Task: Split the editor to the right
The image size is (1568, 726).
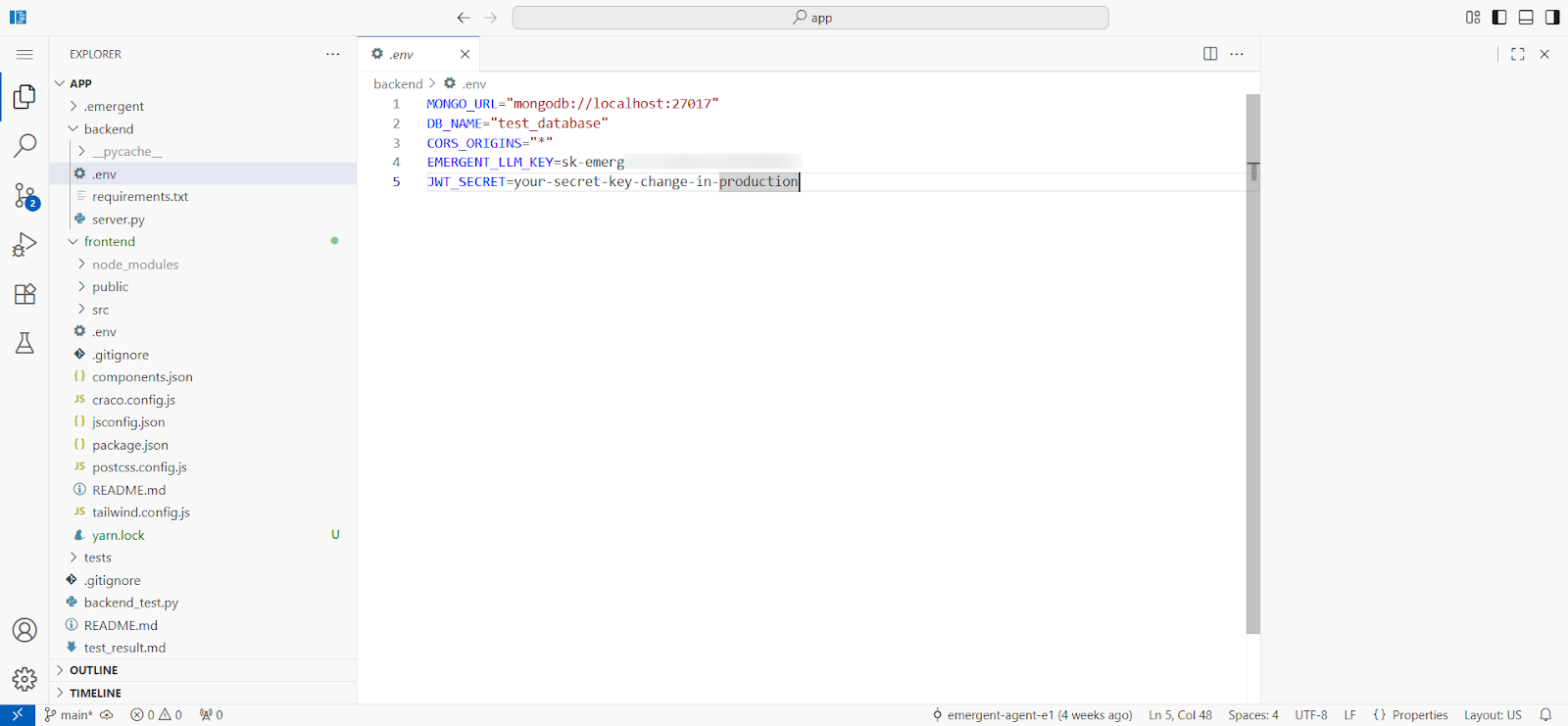Action: pyautogui.click(x=1210, y=54)
